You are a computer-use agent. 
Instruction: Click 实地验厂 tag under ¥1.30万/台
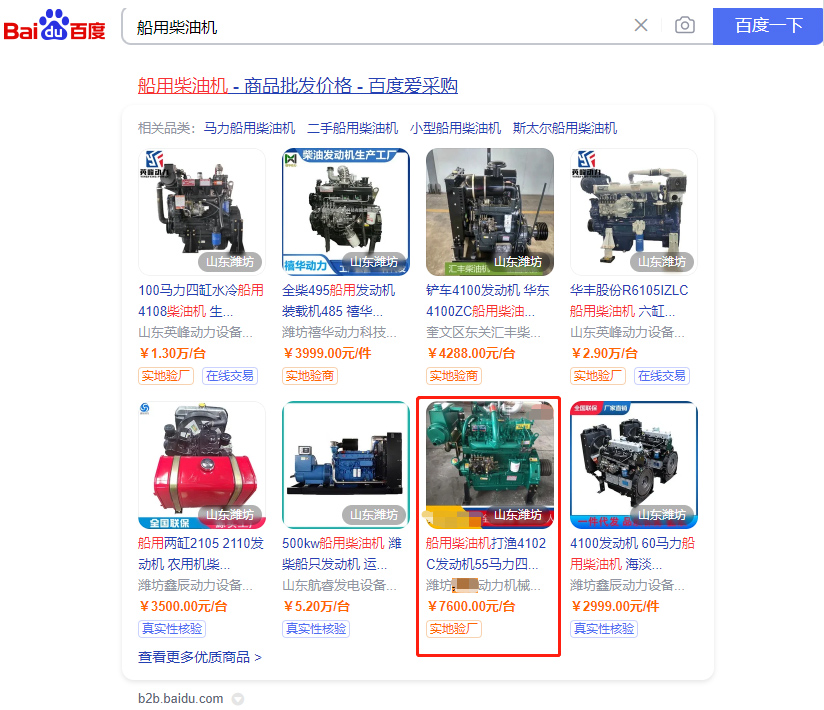tap(166, 376)
